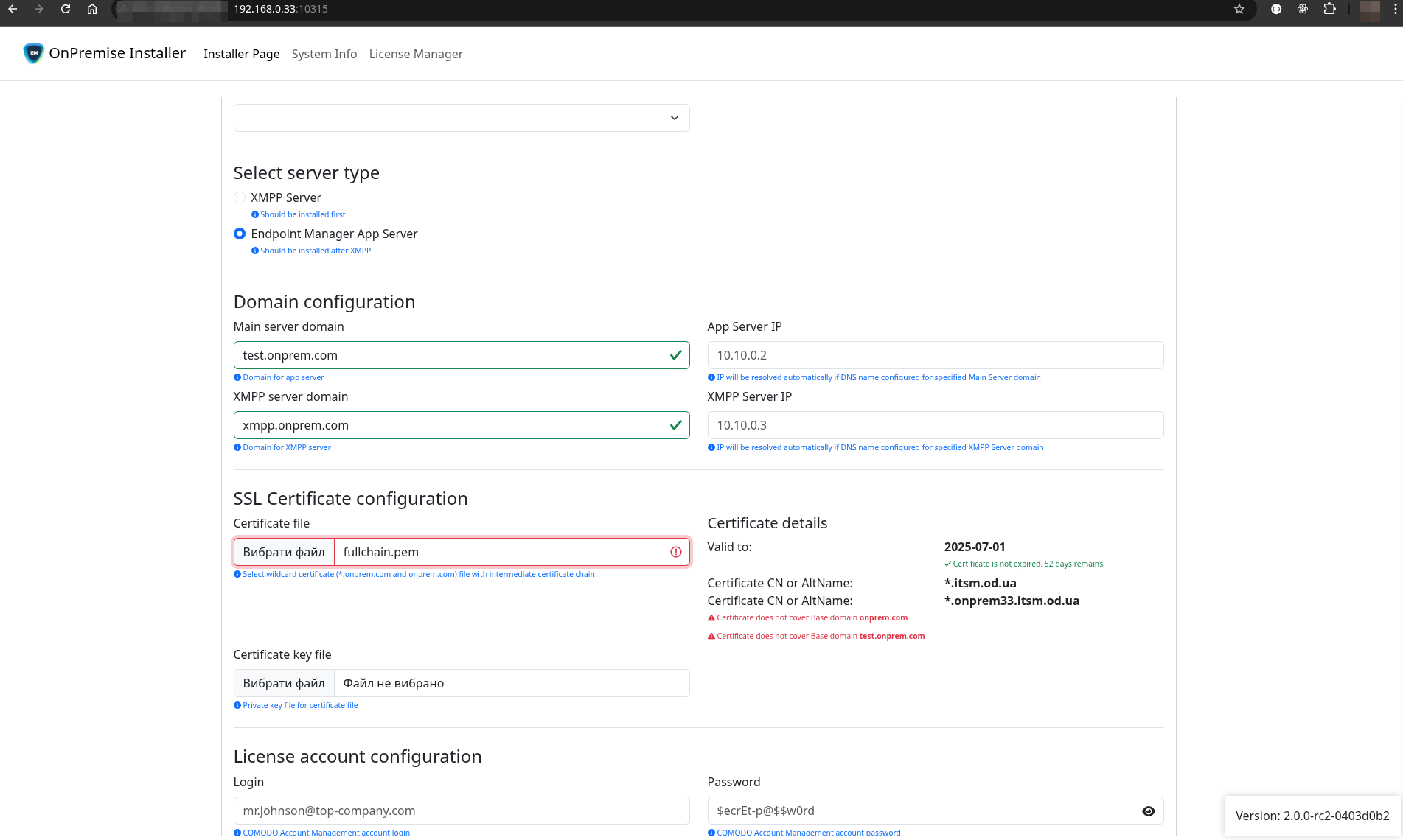Select Endpoint Manager App Server option
Image resolution: width=1403 pixels, height=840 pixels.
coord(240,234)
